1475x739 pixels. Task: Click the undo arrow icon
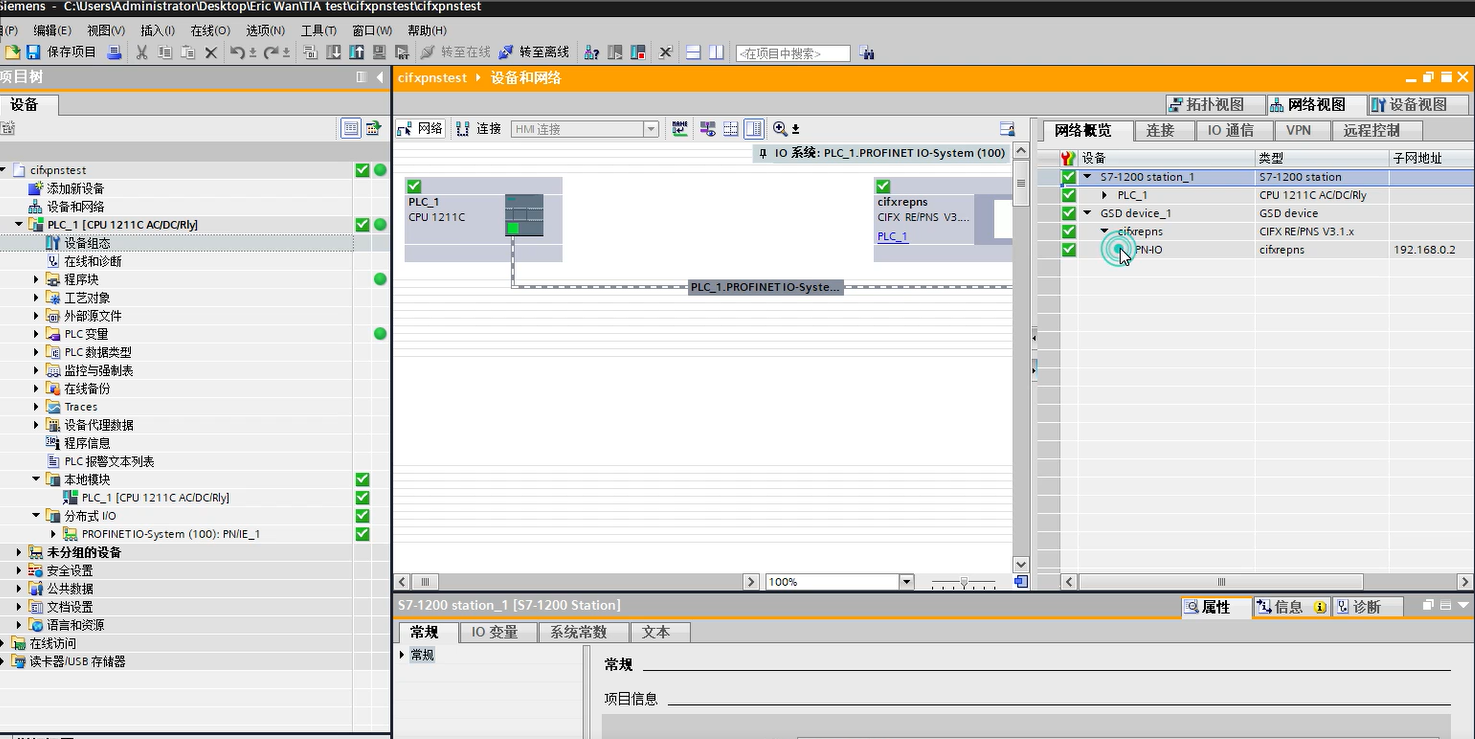point(237,52)
